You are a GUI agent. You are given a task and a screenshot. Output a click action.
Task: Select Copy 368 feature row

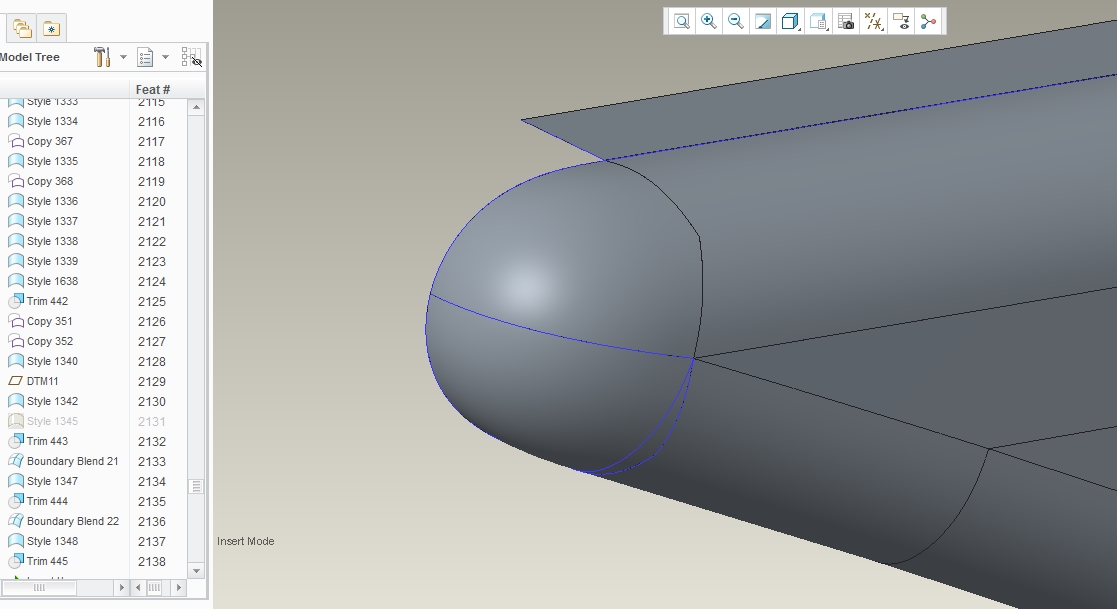49,181
